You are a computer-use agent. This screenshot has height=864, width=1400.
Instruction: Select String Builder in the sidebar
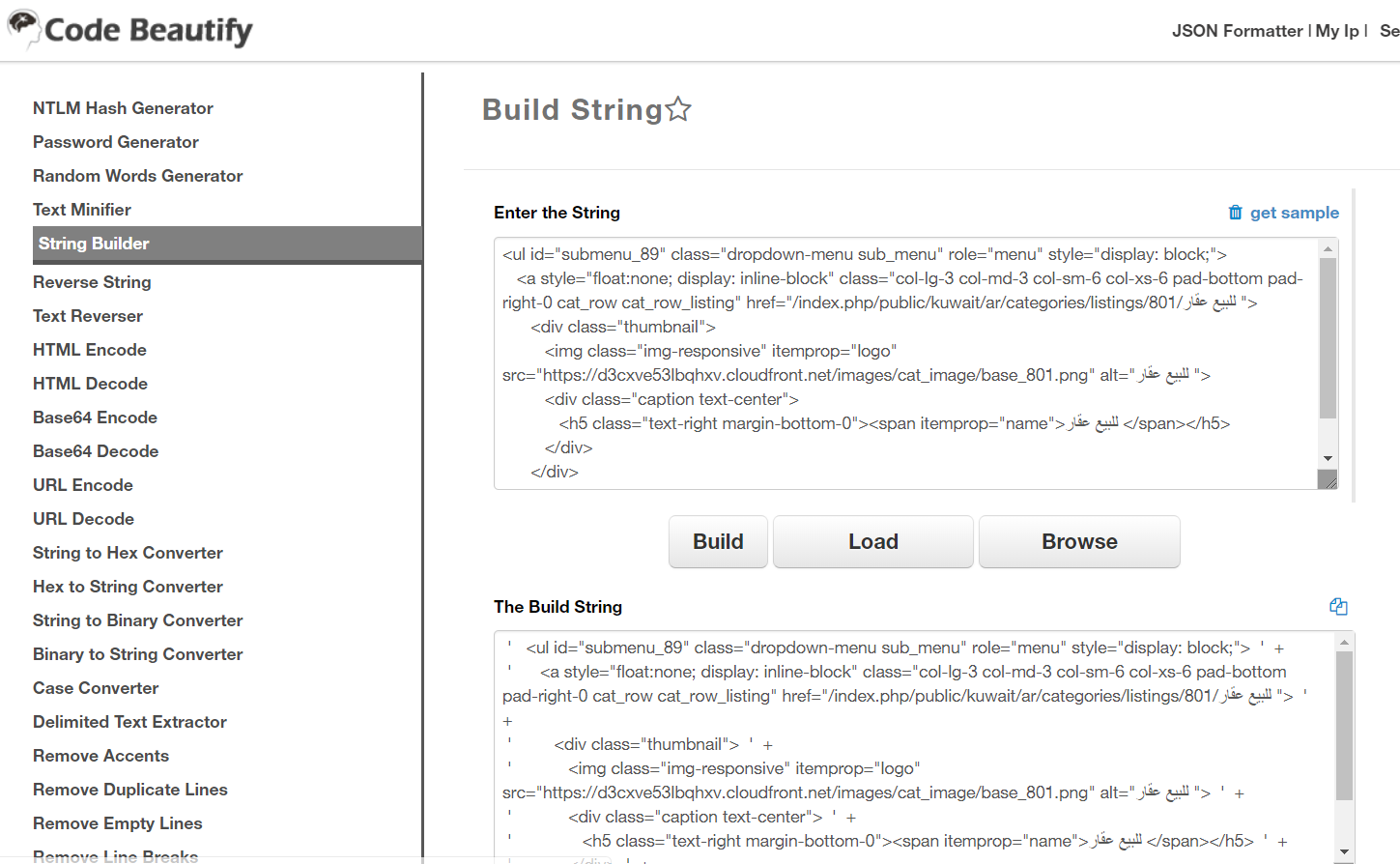click(x=227, y=244)
